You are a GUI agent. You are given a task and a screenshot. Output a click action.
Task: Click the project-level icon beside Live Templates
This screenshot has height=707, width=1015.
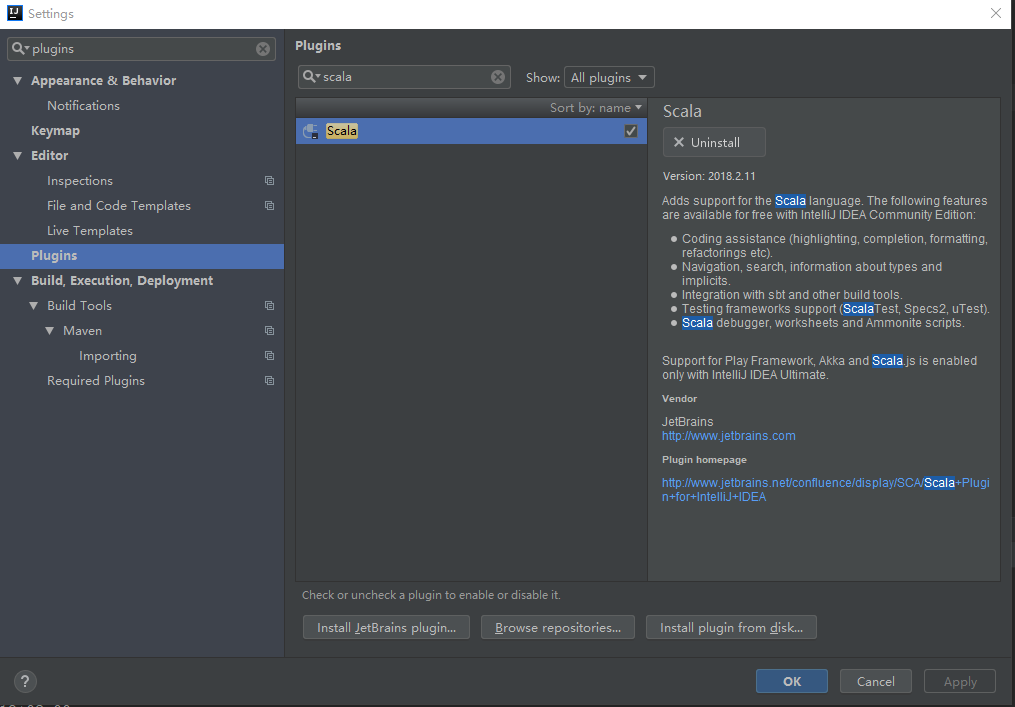click(x=269, y=231)
